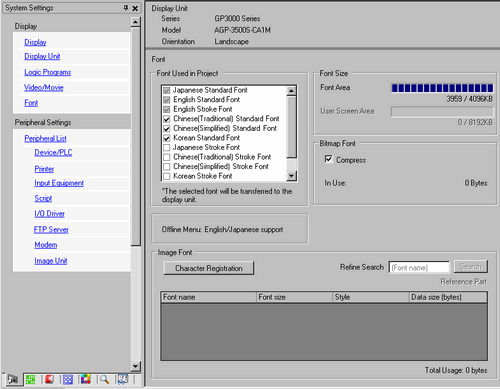Uncheck Korean Standard Font
Screen dimensions: 500x389
point(167,138)
